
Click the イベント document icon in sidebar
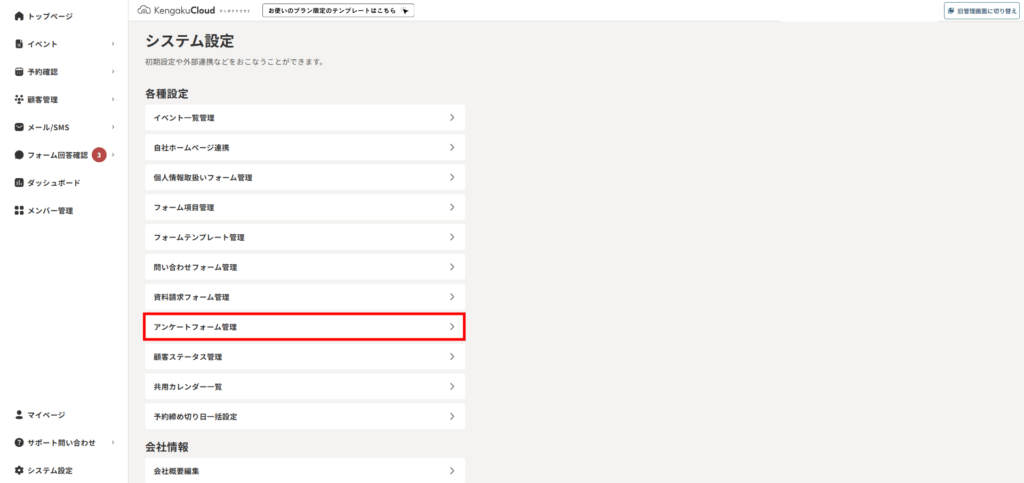coord(19,44)
